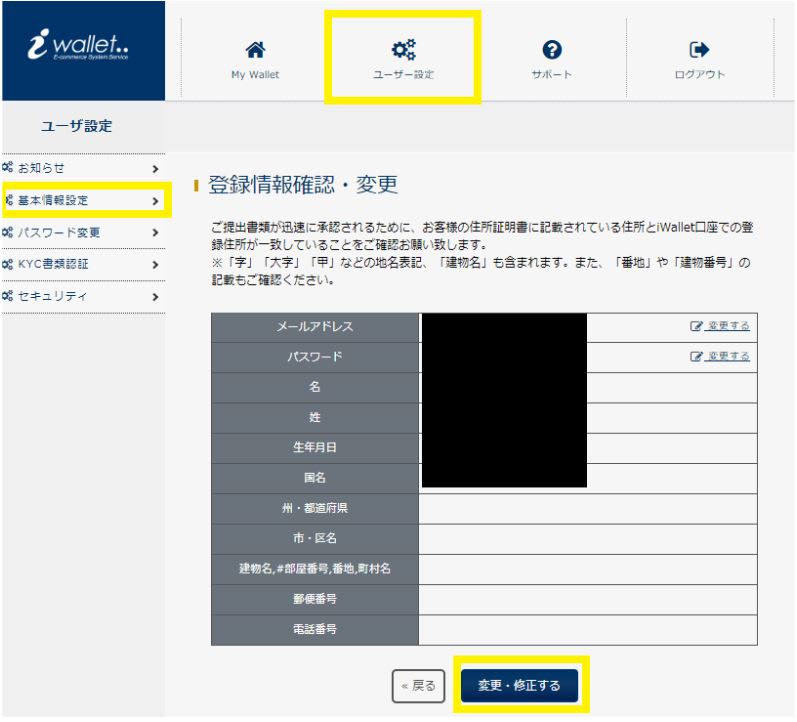Open セキュリティ sidebar menu item
797x722 pixels.
click(x=83, y=296)
